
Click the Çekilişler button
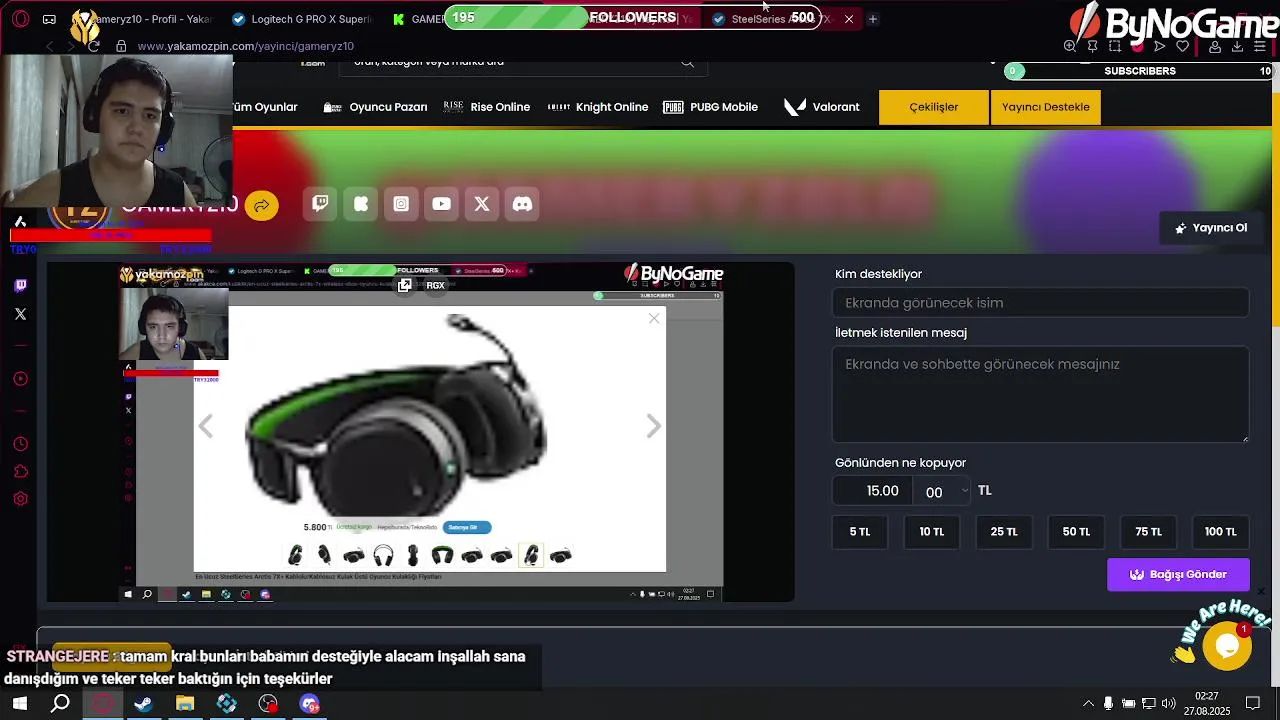point(934,107)
